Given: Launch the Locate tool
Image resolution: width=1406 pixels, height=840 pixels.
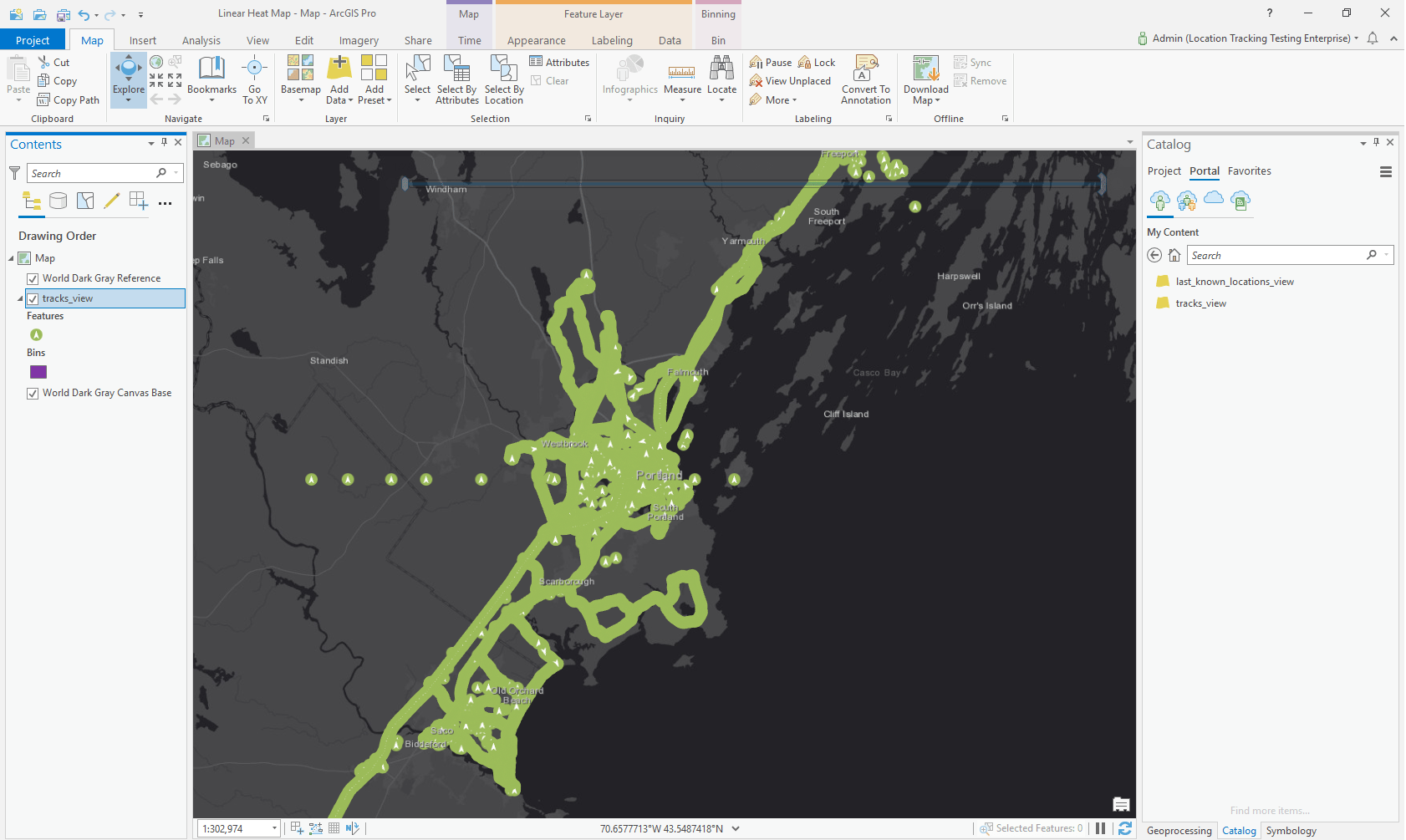Looking at the screenshot, I should tap(721, 79).
